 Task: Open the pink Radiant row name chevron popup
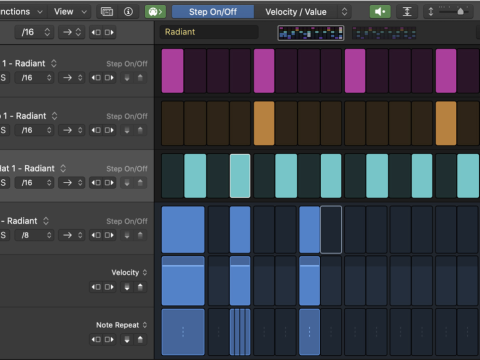pyautogui.click(x=54, y=63)
